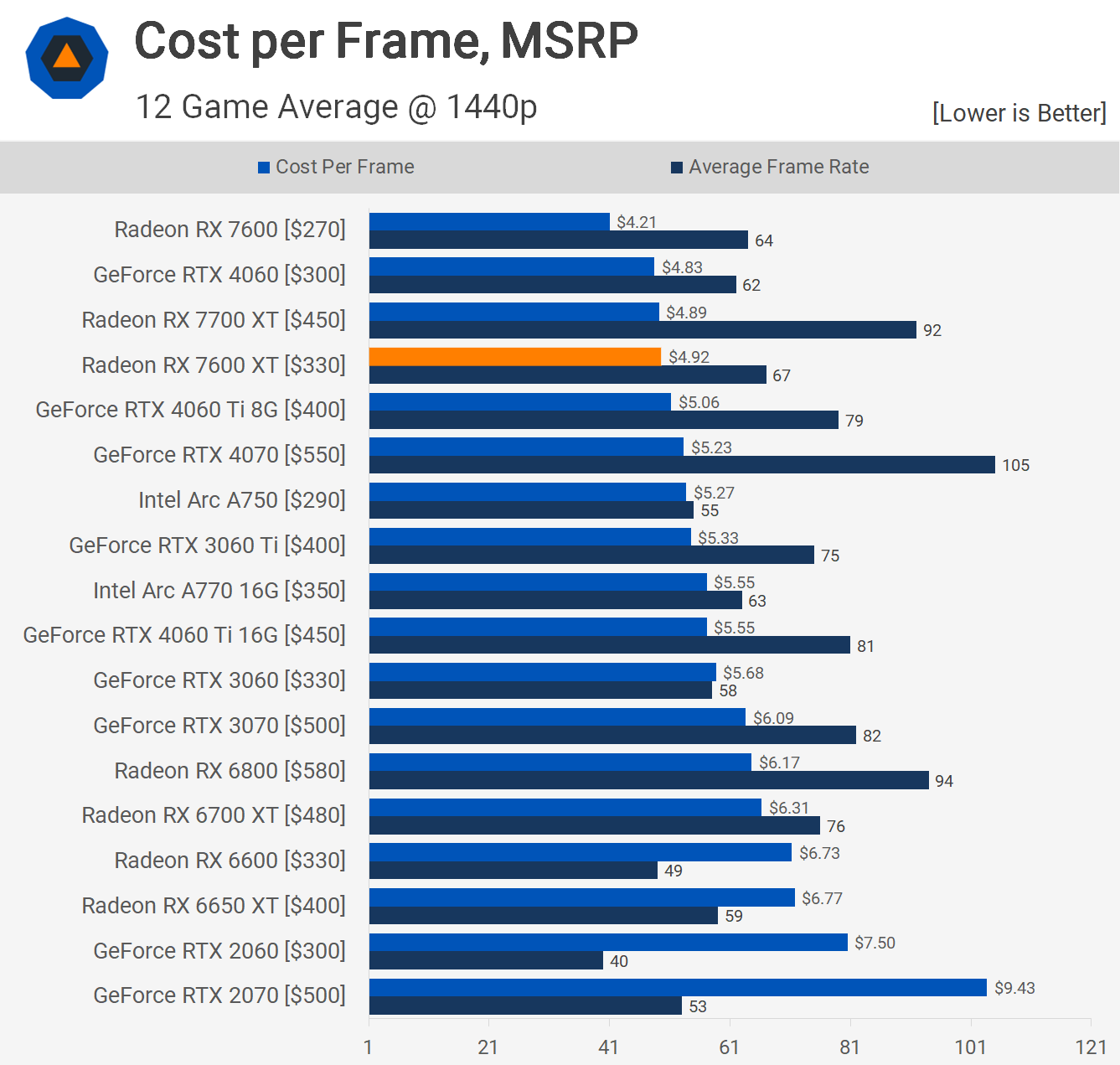
Task: Click the axis tick label 21
Action: [488, 1047]
